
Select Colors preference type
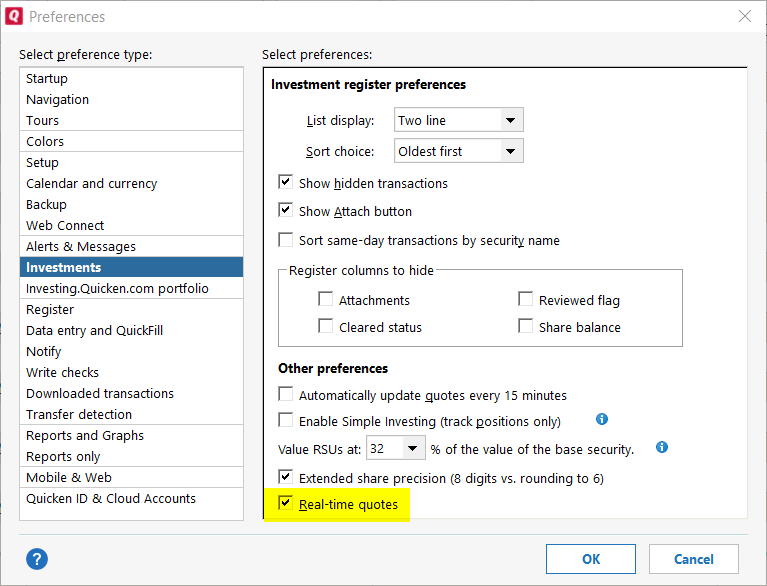click(x=131, y=141)
